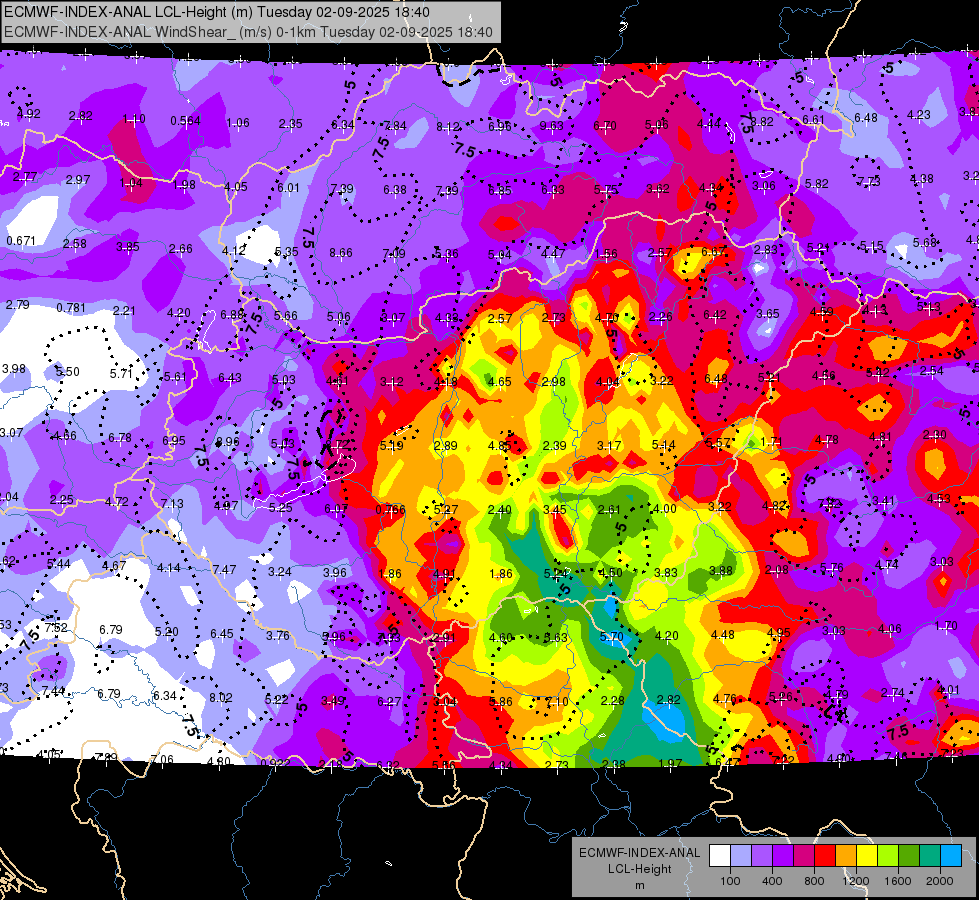Click the wind shear value 3.83

[x=666, y=572]
